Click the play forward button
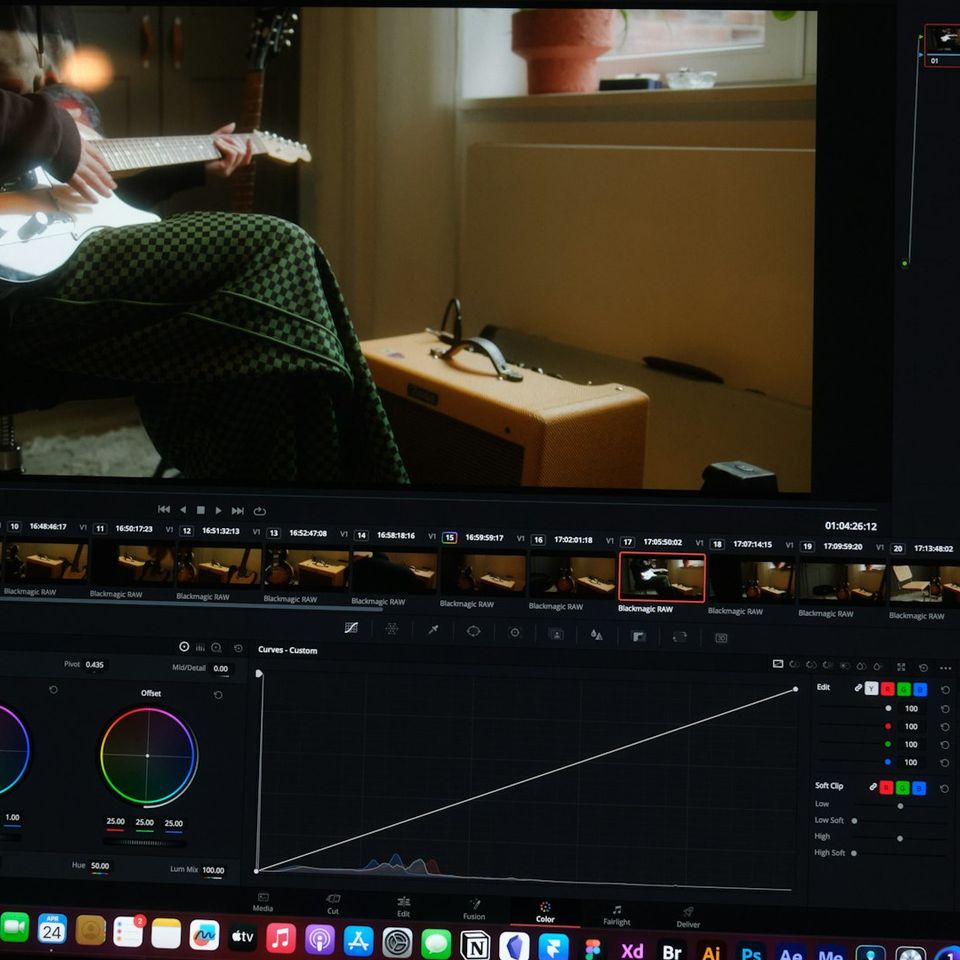Viewport: 960px width, 960px height. click(219, 510)
